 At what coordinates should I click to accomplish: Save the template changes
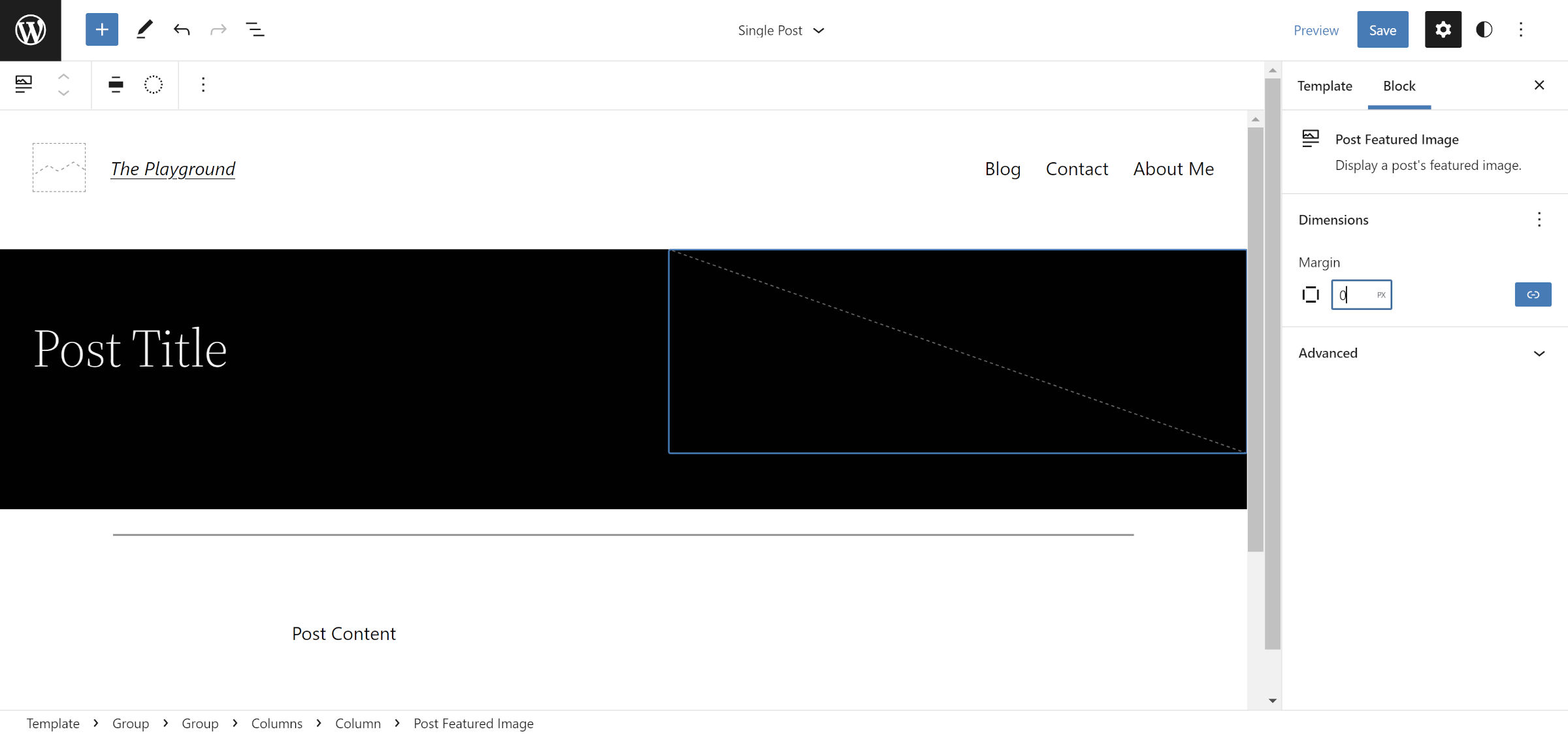pyautogui.click(x=1382, y=29)
